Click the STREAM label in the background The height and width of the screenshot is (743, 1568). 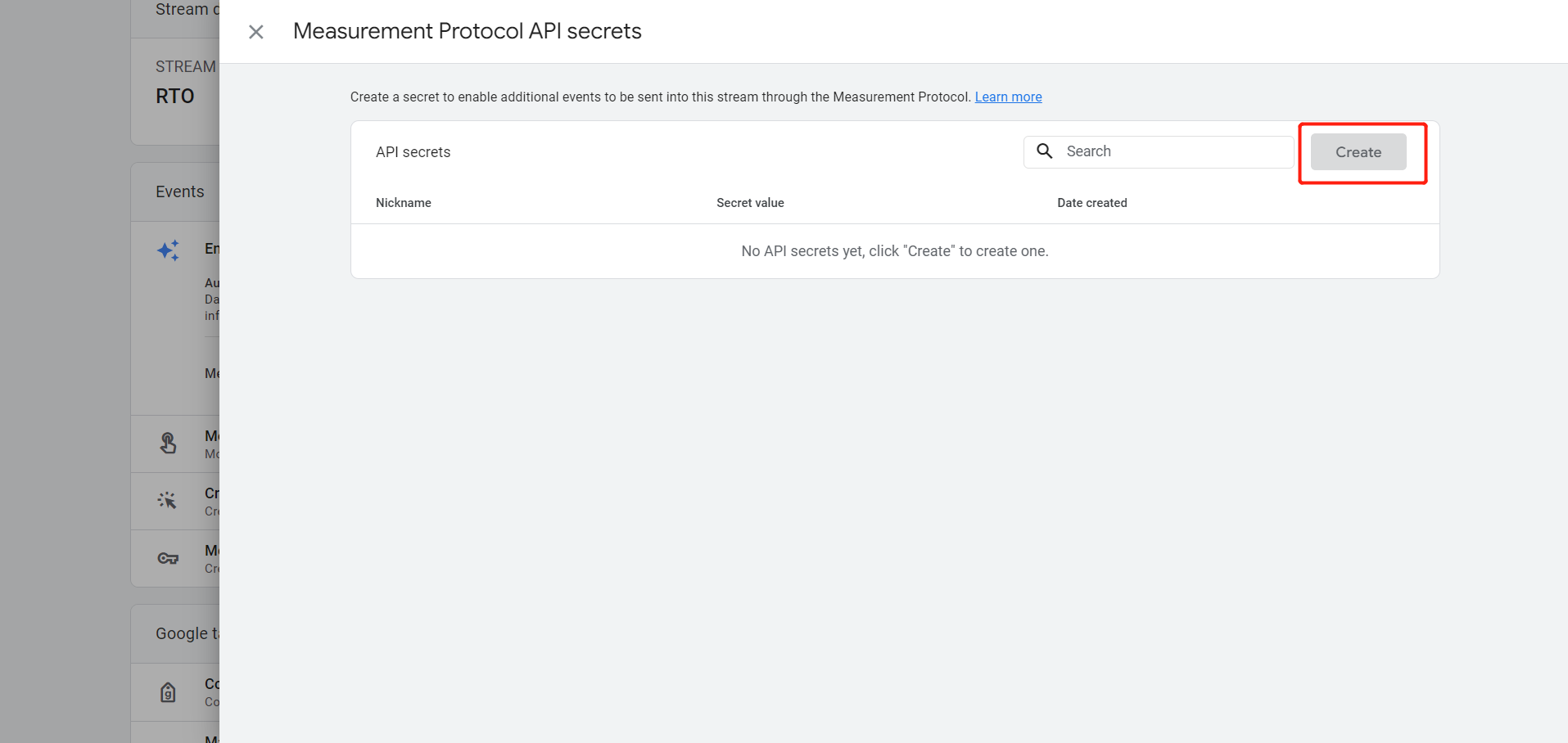(186, 66)
